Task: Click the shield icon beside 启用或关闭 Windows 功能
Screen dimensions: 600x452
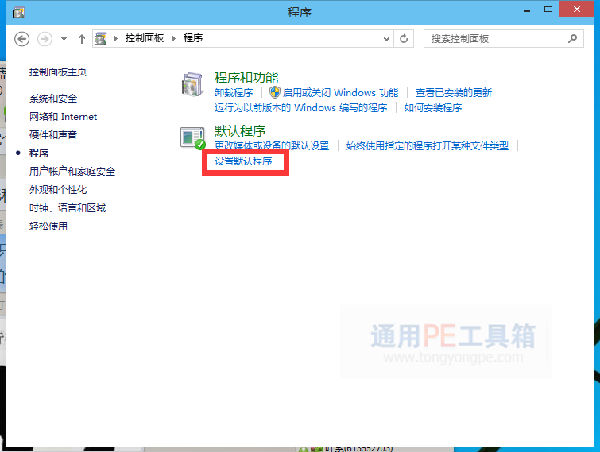Action: point(274,92)
